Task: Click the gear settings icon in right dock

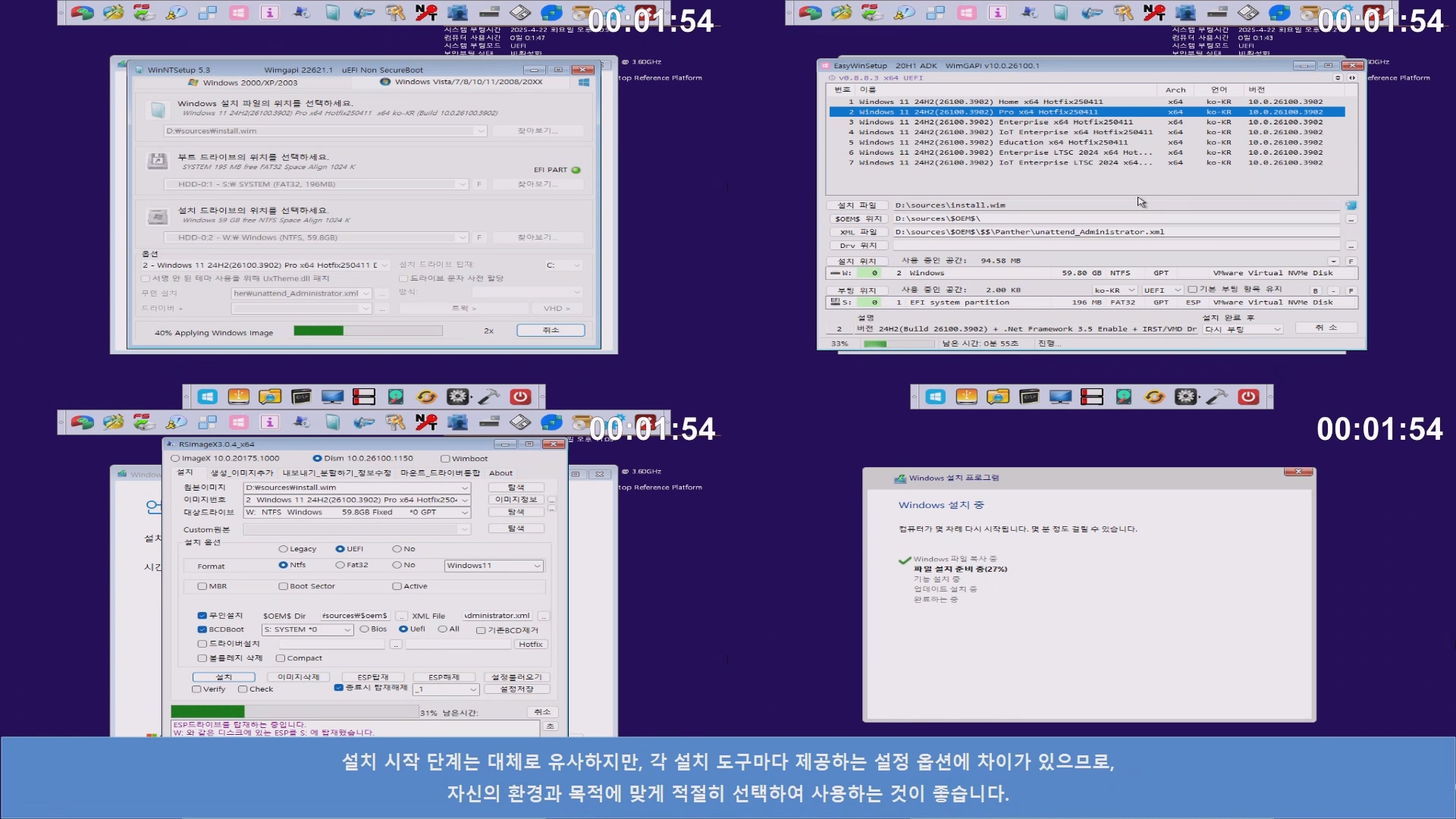Action: [1185, 397]
